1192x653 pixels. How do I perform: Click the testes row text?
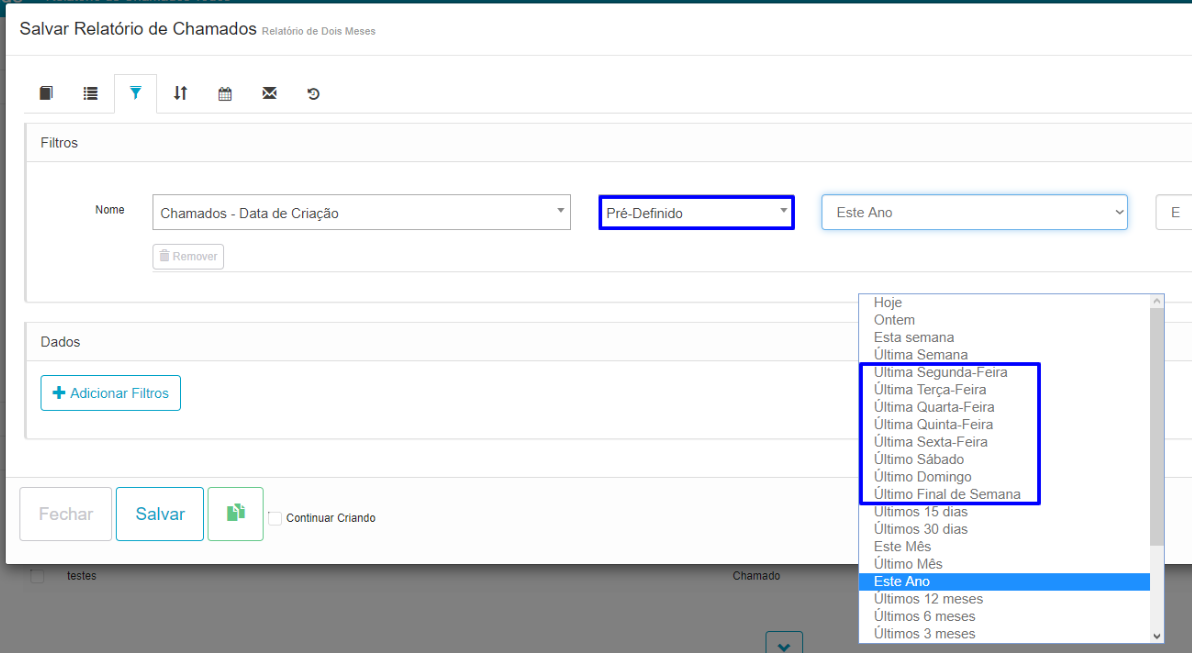81,576
